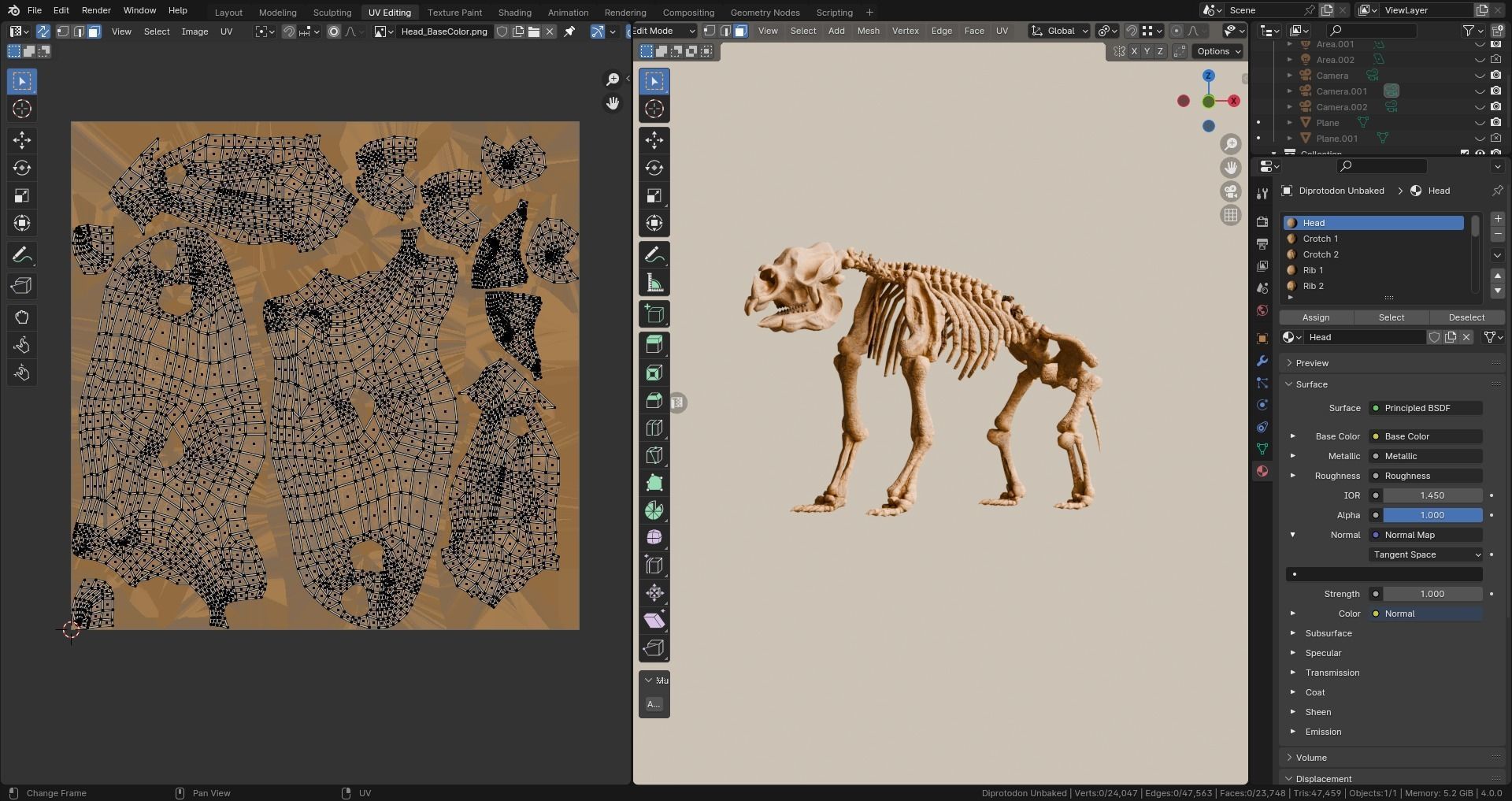Toggle X axis mirror
Viewport: 1512px width, 801px height.
pyautogui.click(x=1134, y=51)
